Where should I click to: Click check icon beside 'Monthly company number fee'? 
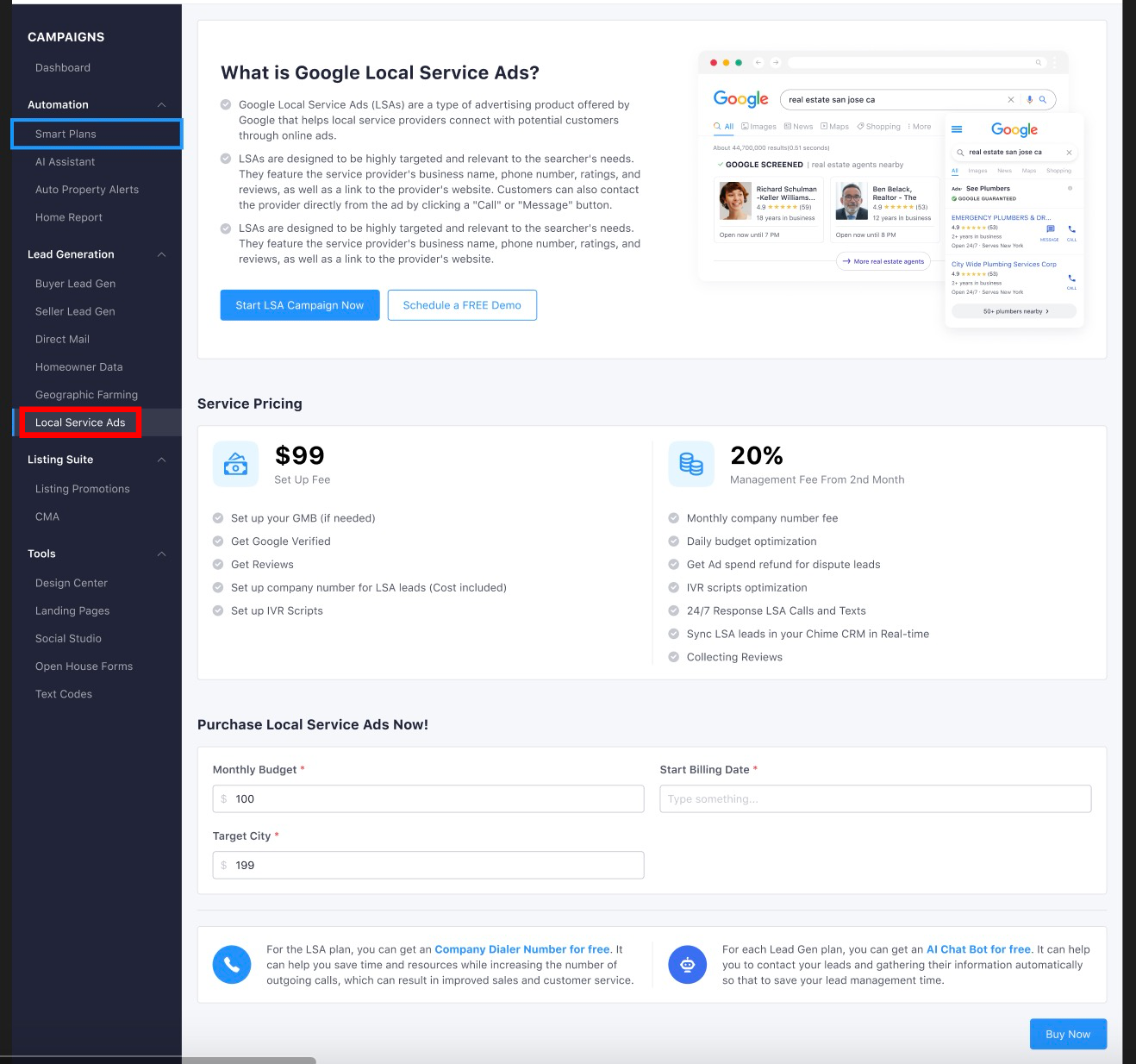click(674, 518)
